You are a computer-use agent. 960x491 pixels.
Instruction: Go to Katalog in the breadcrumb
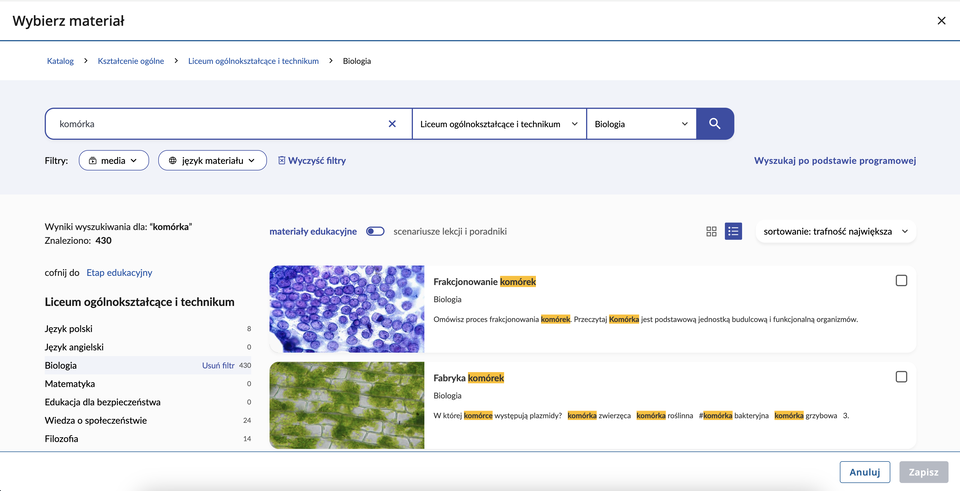(x=60, y=61)
